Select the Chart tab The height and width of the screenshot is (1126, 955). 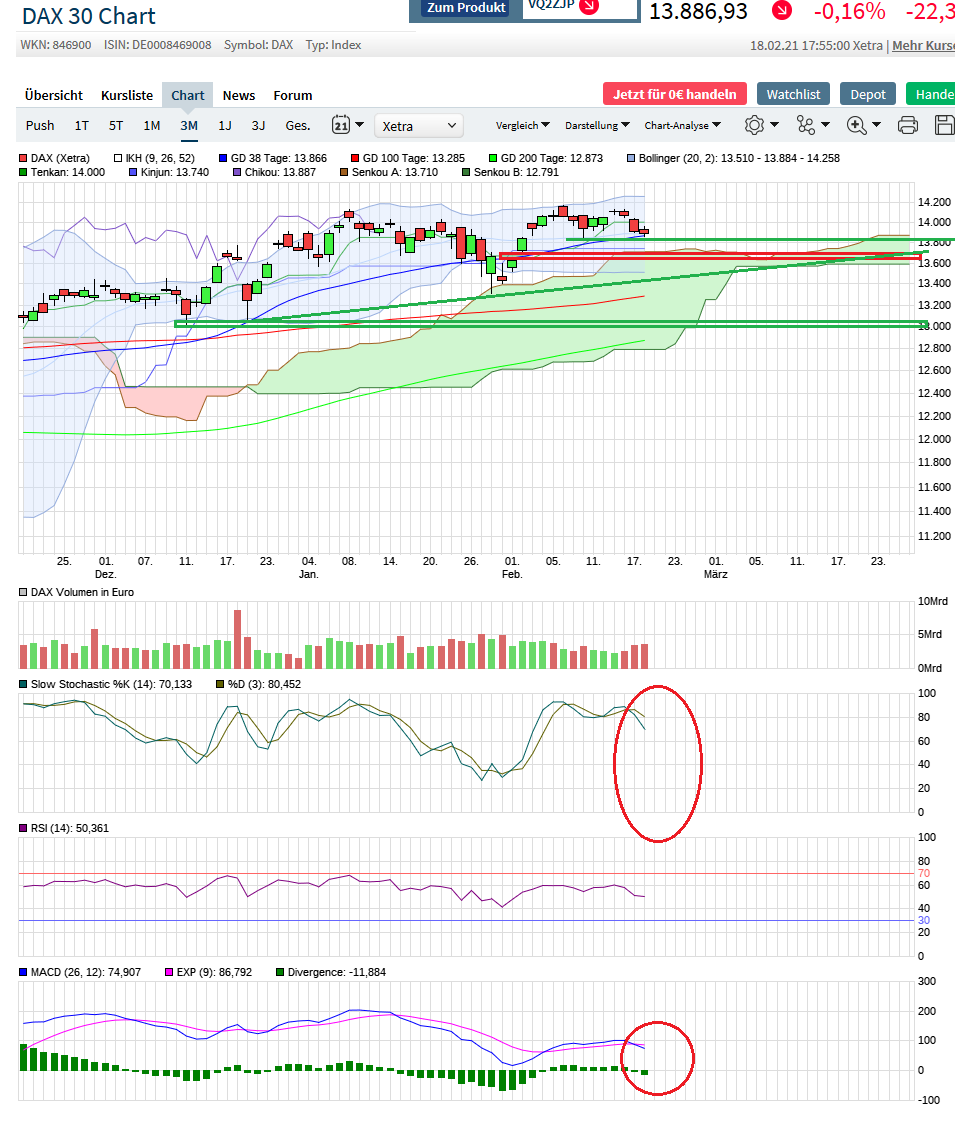tap(187, 96)
